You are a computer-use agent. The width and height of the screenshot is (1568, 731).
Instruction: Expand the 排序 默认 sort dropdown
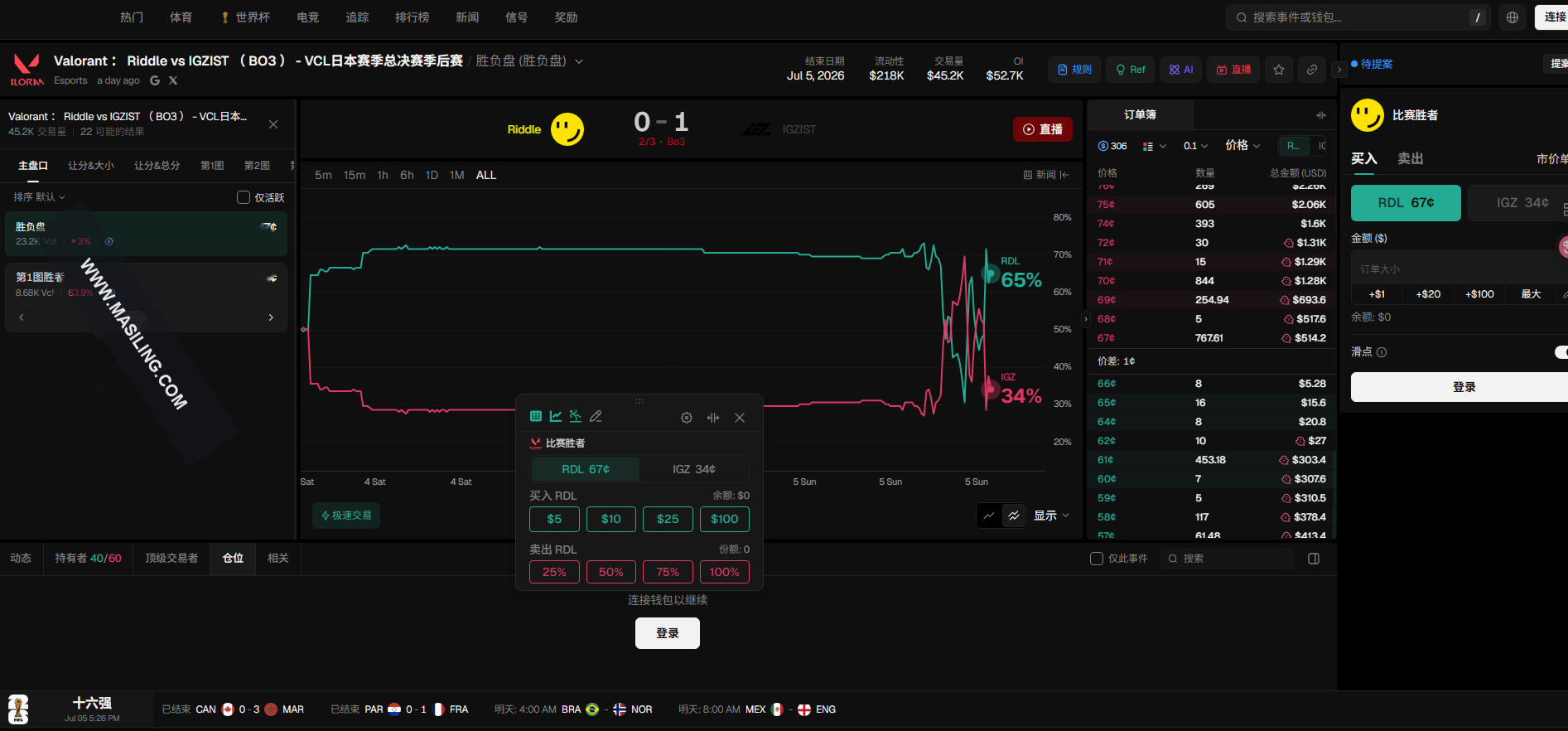point(39,197)
